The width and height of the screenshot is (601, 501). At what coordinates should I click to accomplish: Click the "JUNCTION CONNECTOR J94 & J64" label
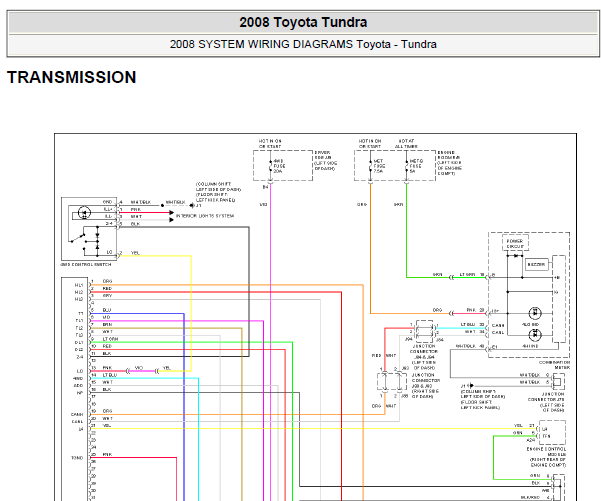424,357
